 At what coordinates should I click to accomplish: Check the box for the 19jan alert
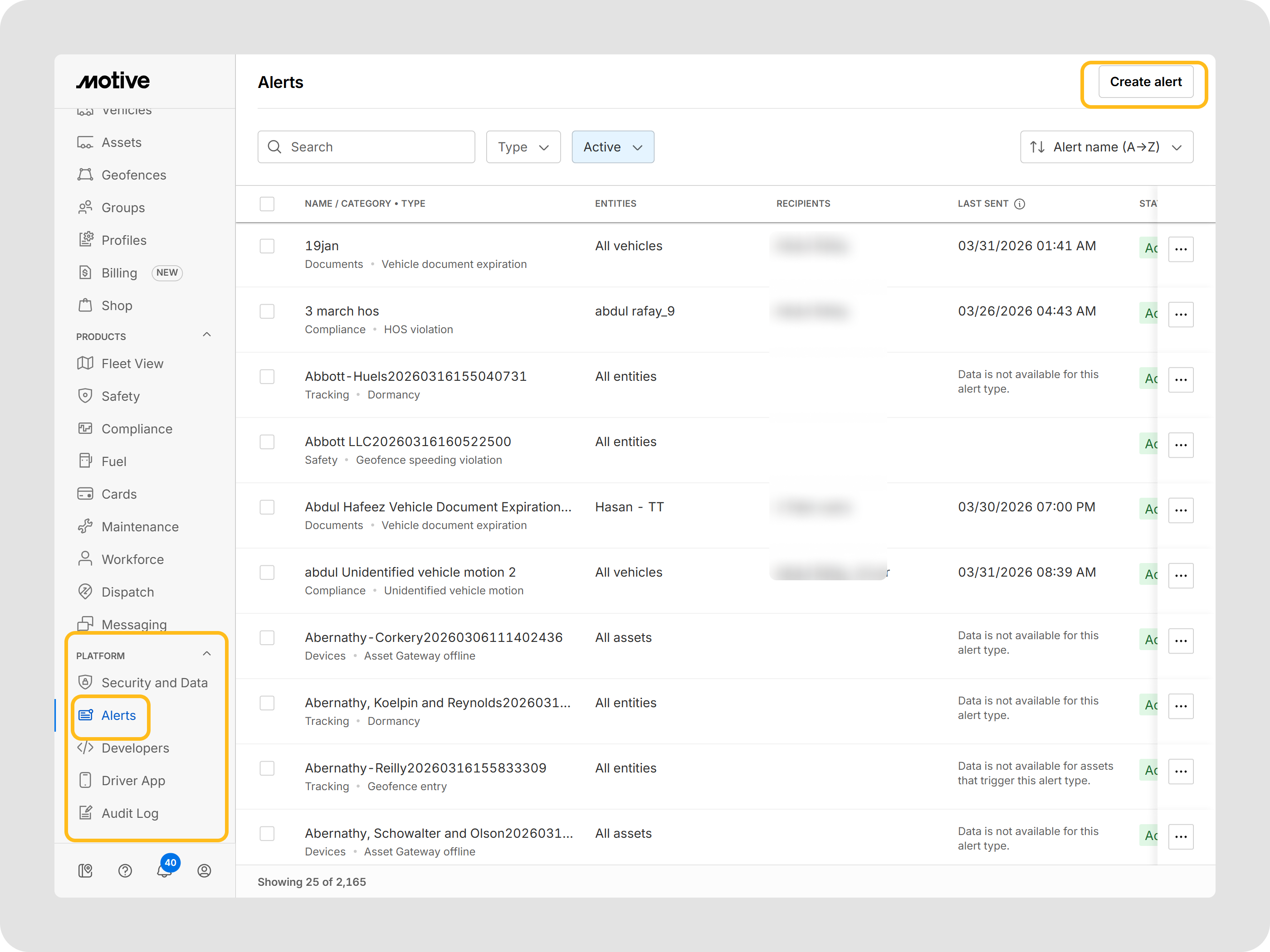click(267, 246)
